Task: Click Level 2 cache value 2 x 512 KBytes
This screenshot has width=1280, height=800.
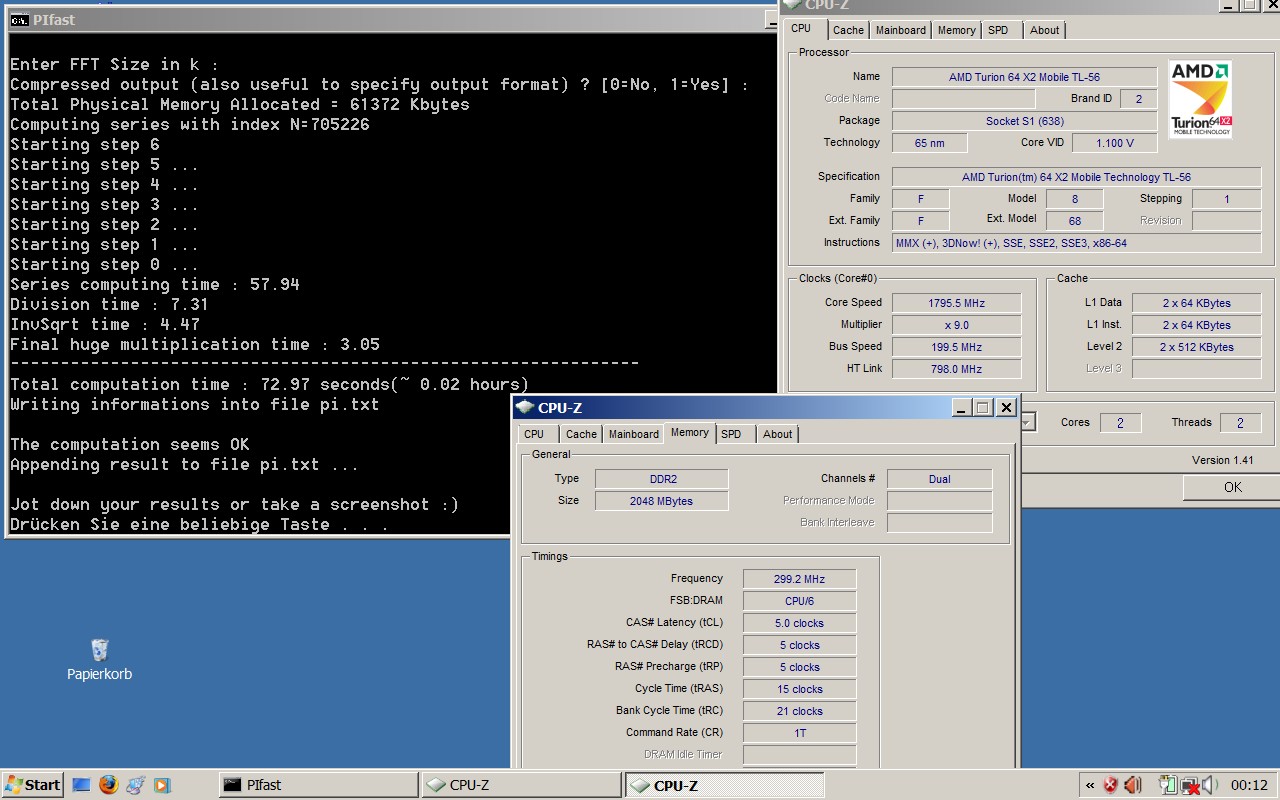Action: point(1197,347)
